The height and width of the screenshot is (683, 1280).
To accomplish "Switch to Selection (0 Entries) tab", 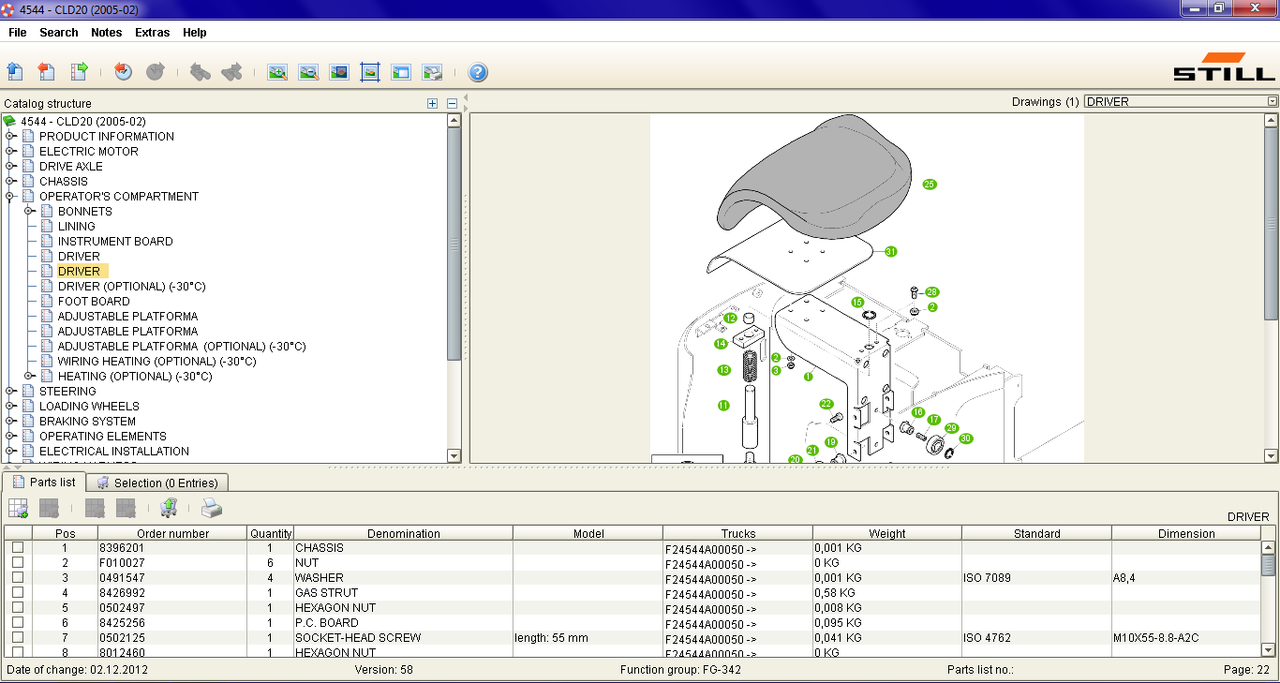I will pos(158,483).
